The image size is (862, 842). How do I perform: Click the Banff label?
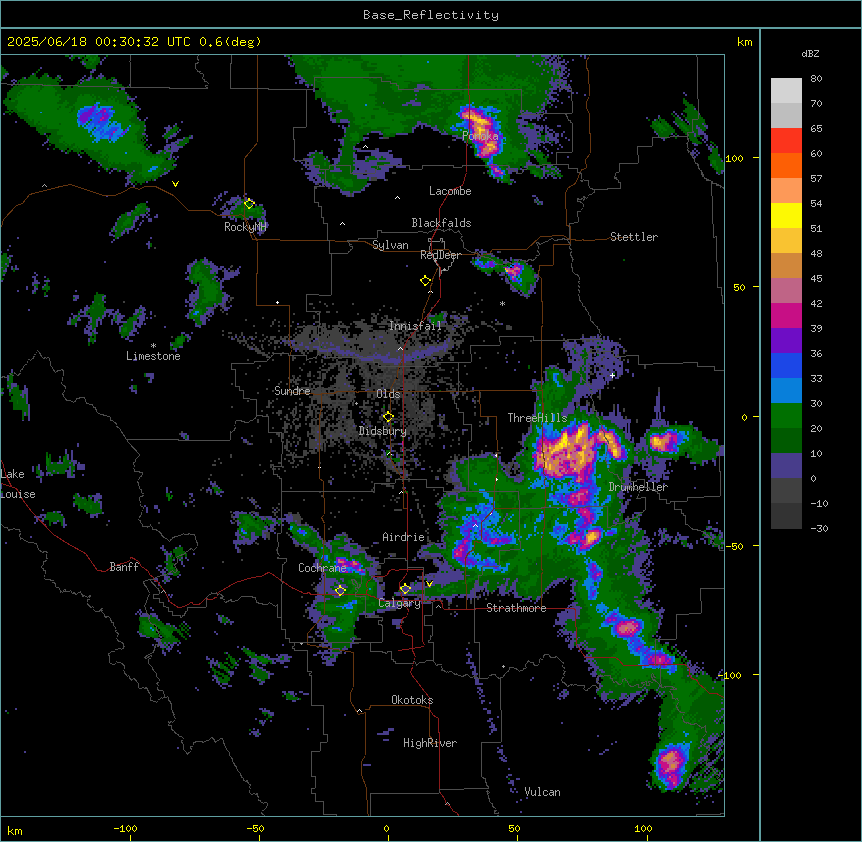(x=124, y=567)
